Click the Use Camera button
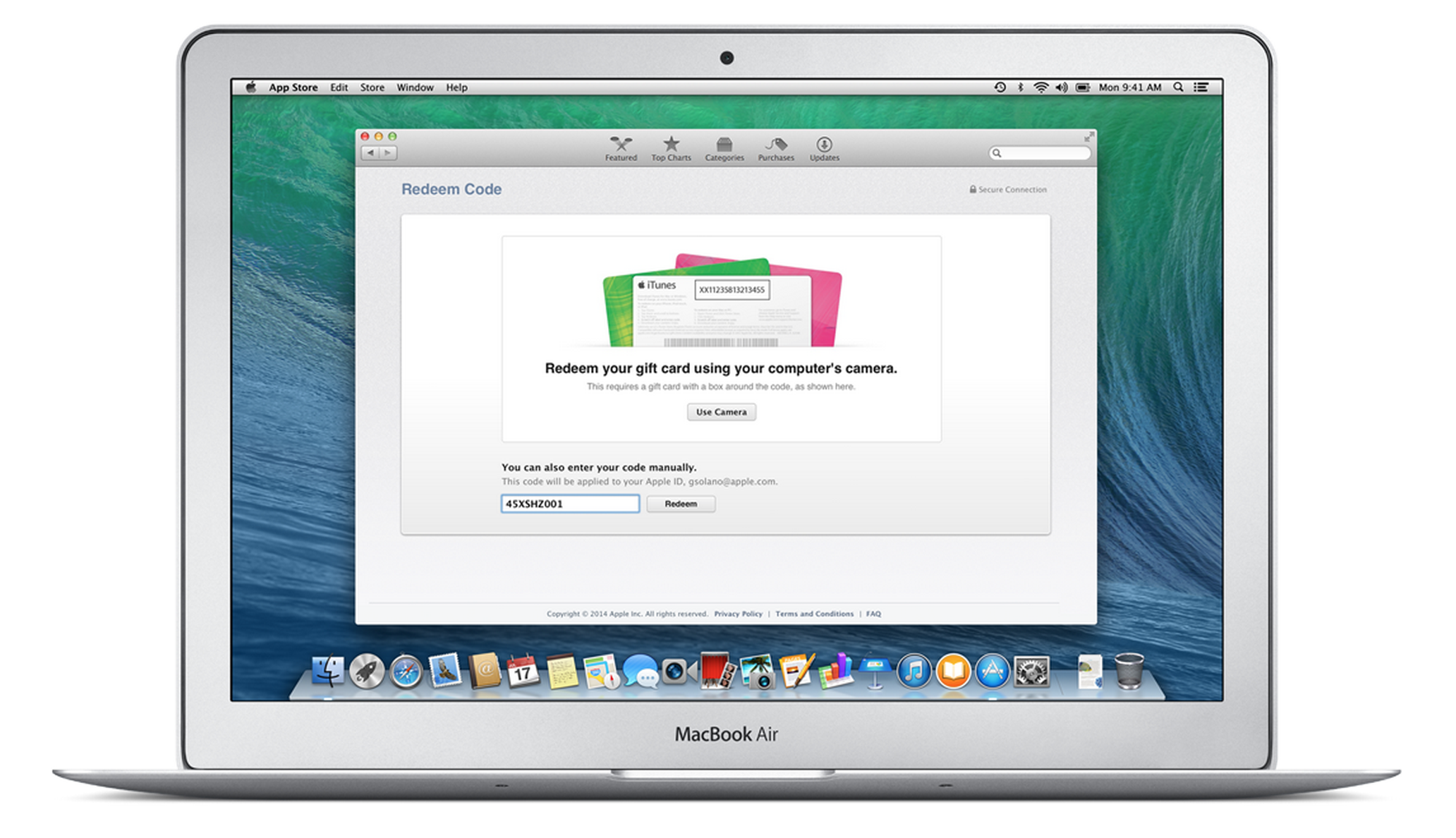The image size is (1456, 838). click(721, 412)
